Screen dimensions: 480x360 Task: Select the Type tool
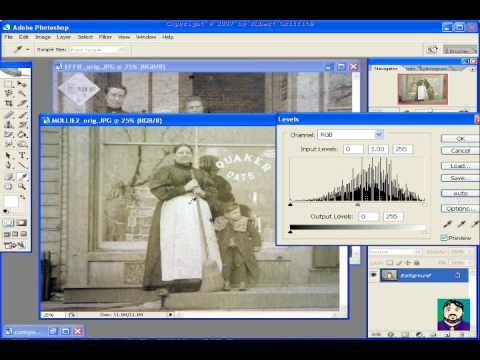(22, 155)
